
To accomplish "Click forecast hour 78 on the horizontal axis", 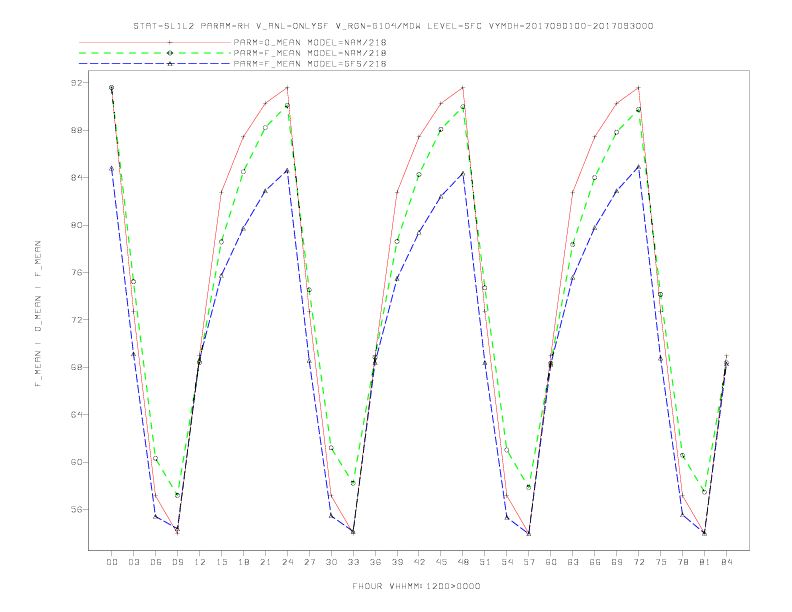I will tap(682, 562).
